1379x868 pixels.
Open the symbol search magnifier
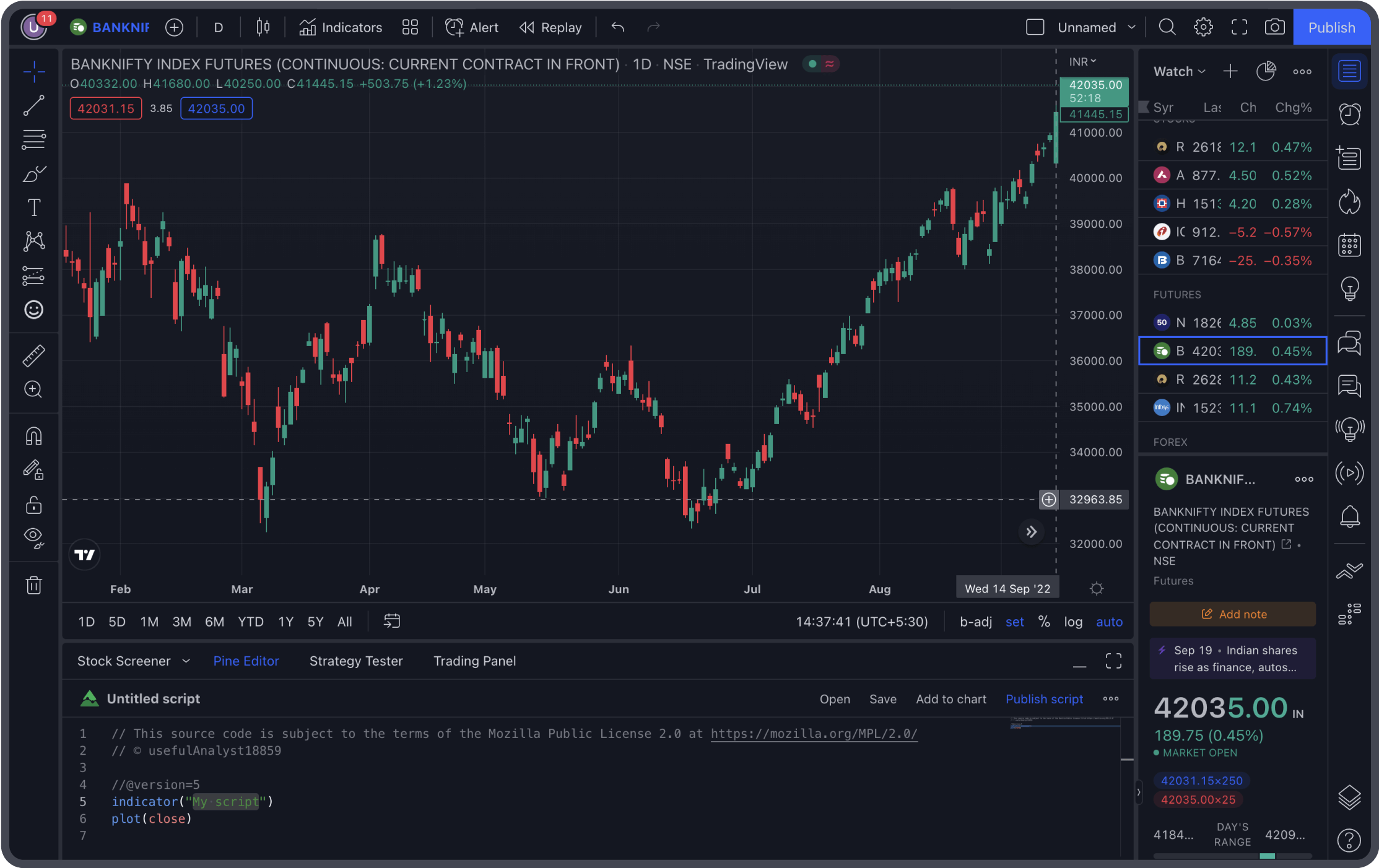point(1167,27)
